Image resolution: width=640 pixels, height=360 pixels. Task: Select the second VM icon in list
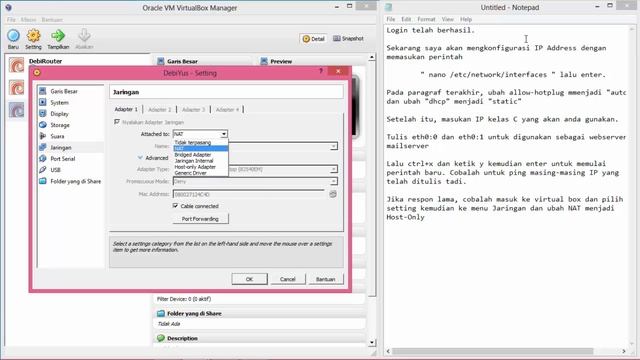[x=16, y=87]
